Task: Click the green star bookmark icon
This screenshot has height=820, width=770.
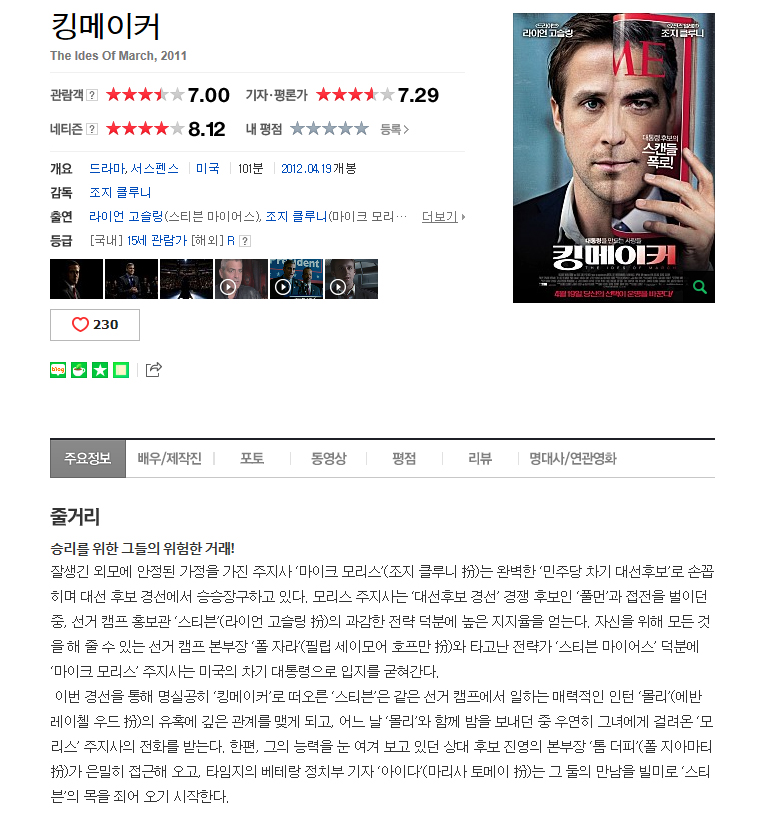Action: click(x=100, y=370)
